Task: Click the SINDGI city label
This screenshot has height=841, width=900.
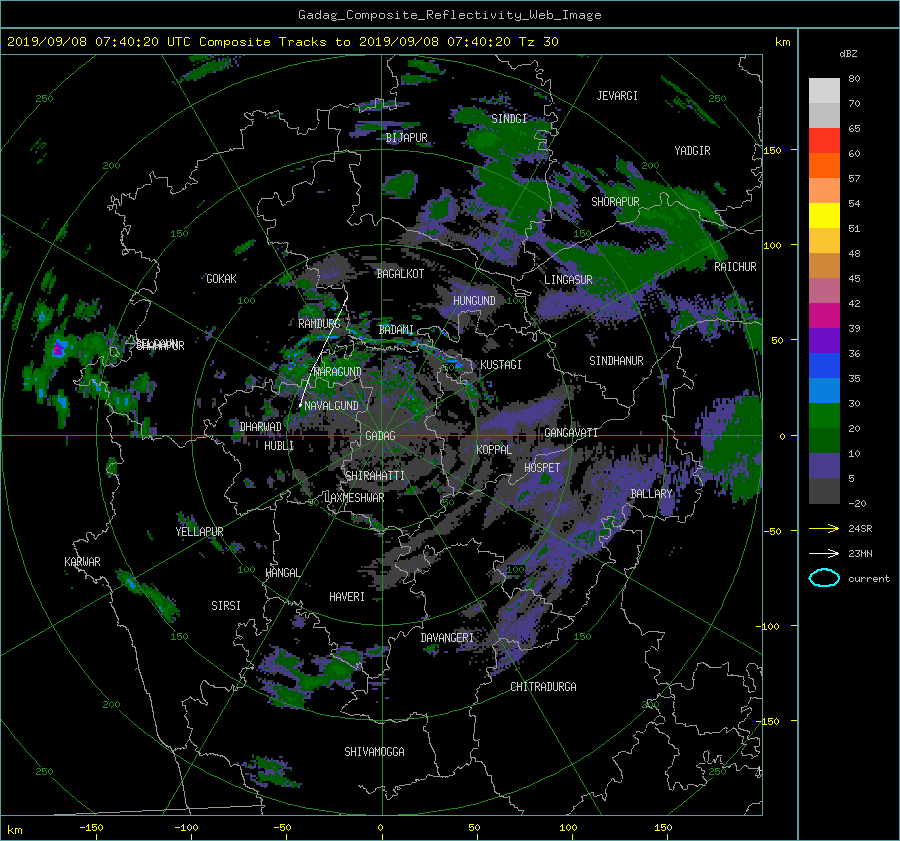Action: (x=509, y=119)
